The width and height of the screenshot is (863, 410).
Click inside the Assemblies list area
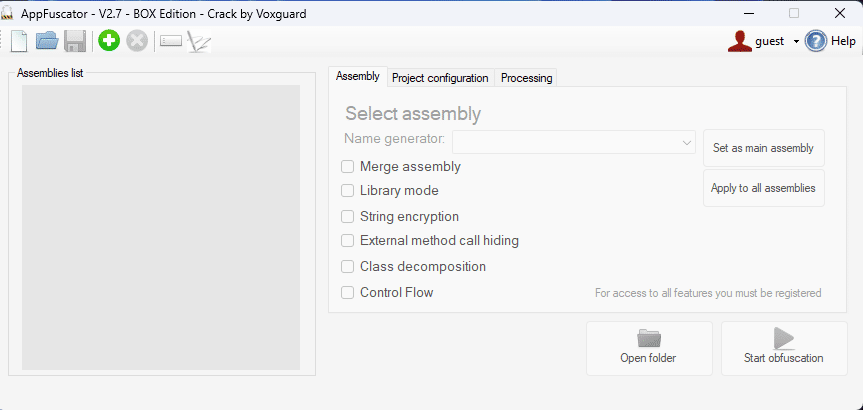(x=161, y=227)
